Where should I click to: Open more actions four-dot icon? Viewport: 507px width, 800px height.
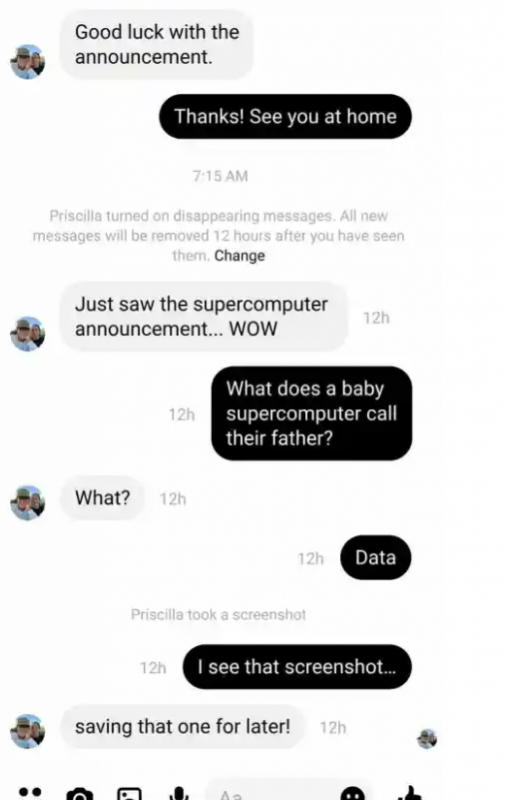[x=30, y=793]
